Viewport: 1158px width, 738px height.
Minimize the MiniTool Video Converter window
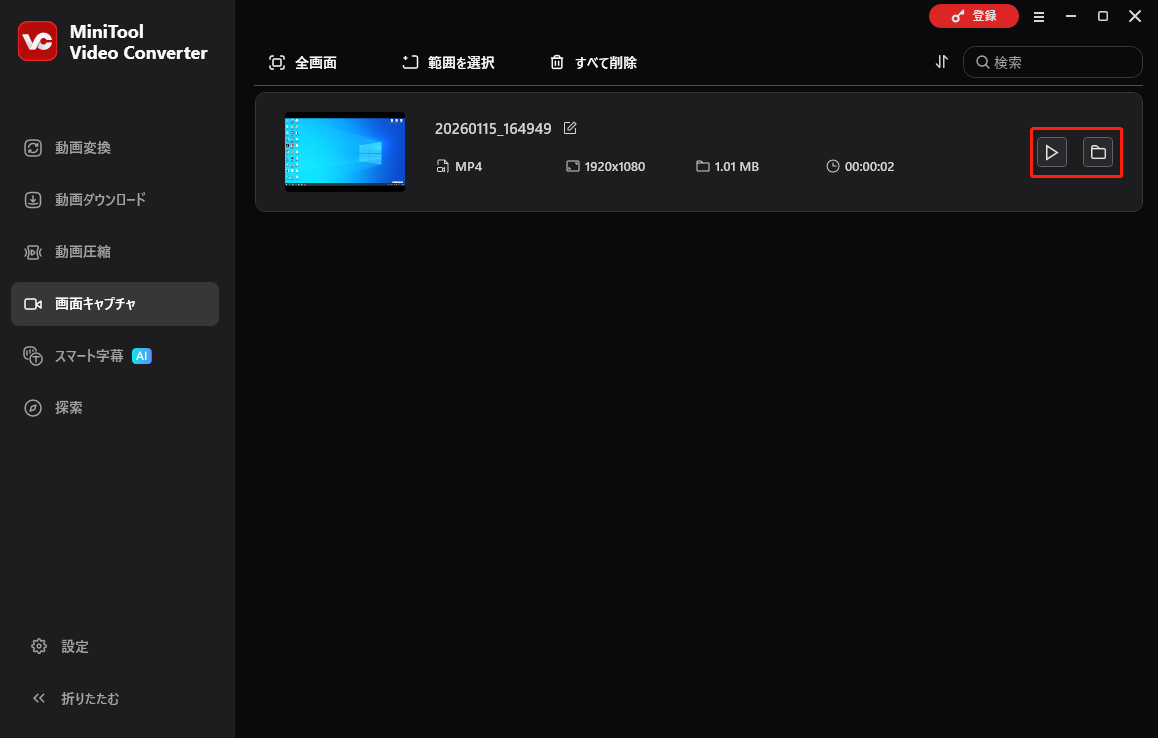(x=1070, y=16)
